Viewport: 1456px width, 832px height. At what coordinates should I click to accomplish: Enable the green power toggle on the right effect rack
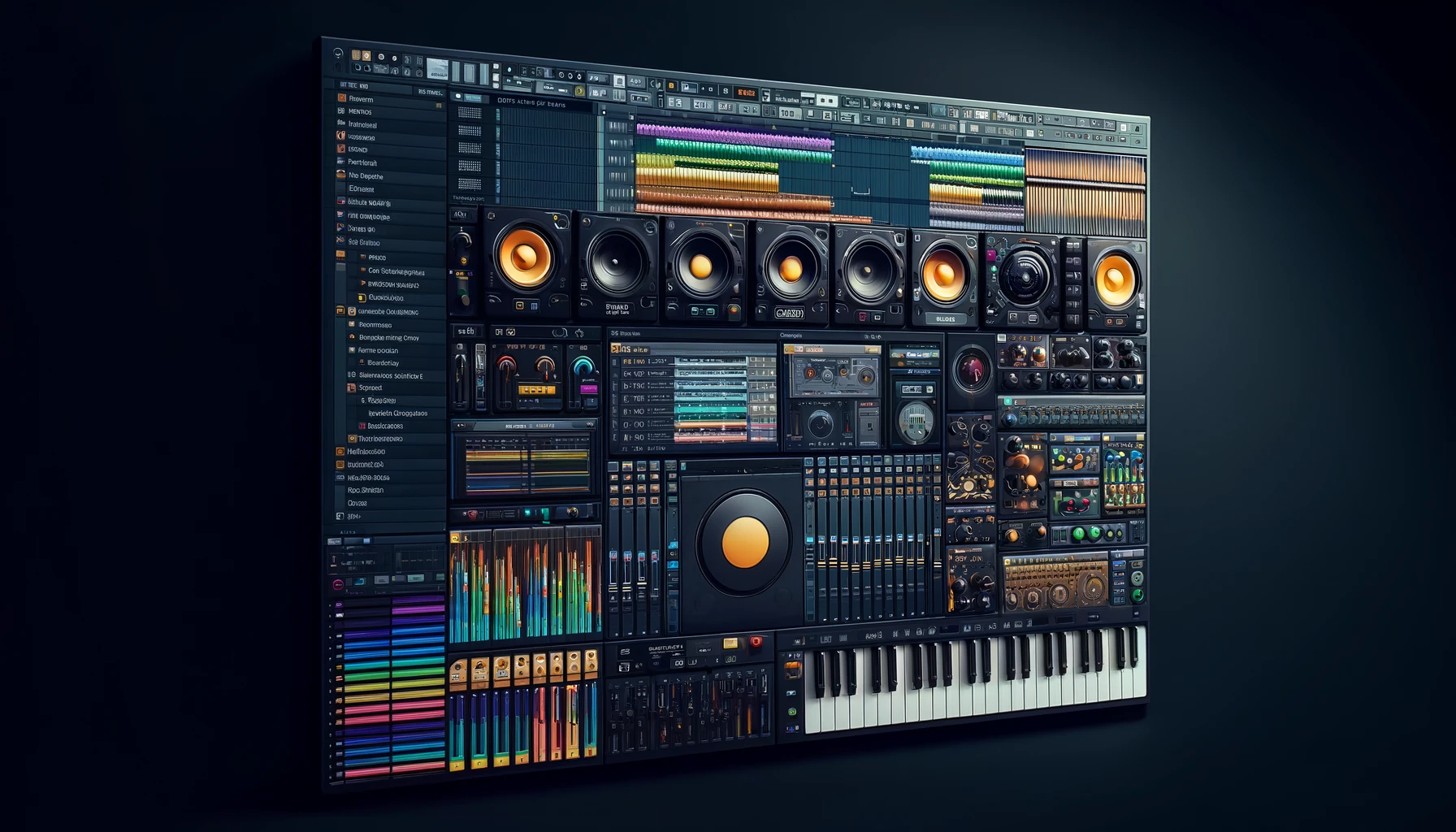[1080, 531]
